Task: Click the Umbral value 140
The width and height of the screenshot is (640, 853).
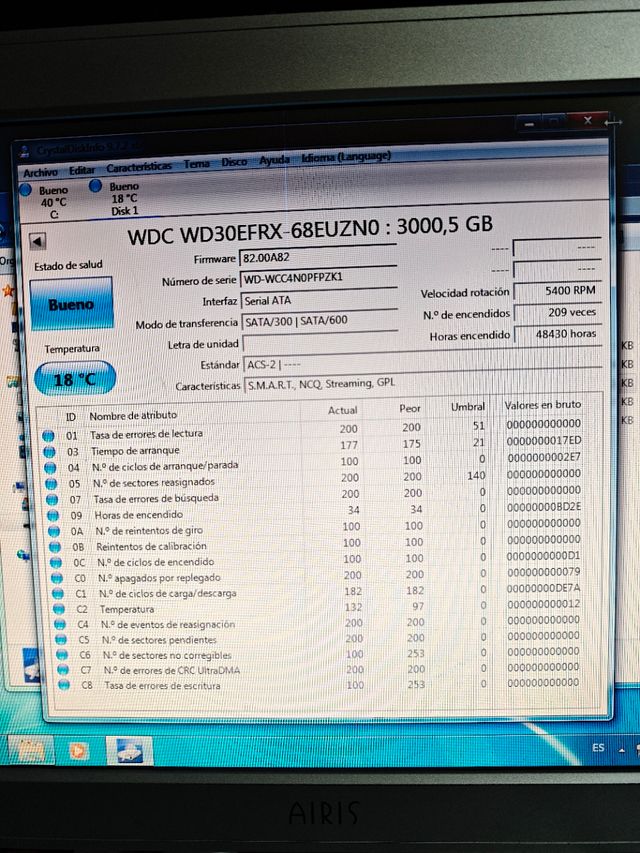Action: point(476,475)
